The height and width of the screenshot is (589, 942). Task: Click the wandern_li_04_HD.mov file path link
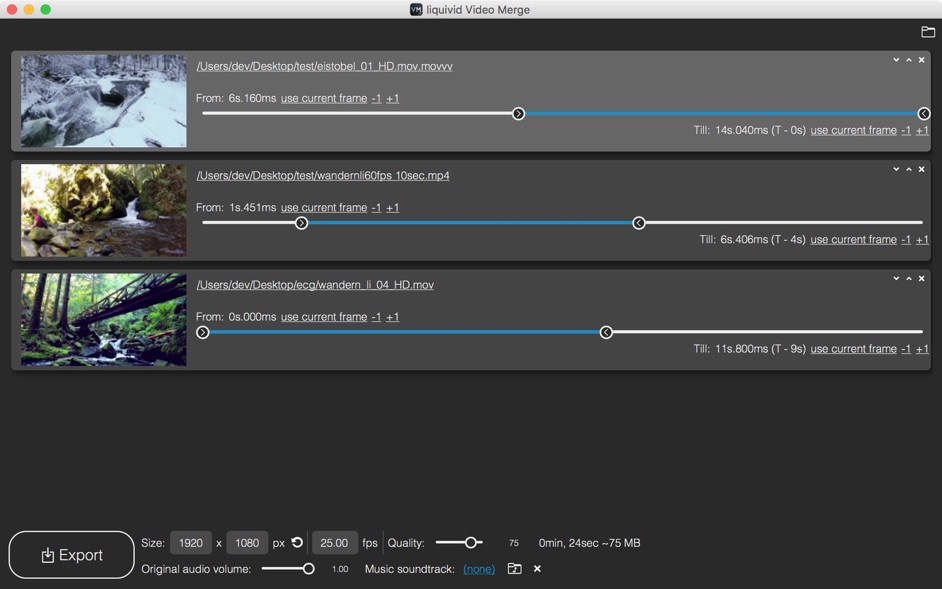pos(315,285)
